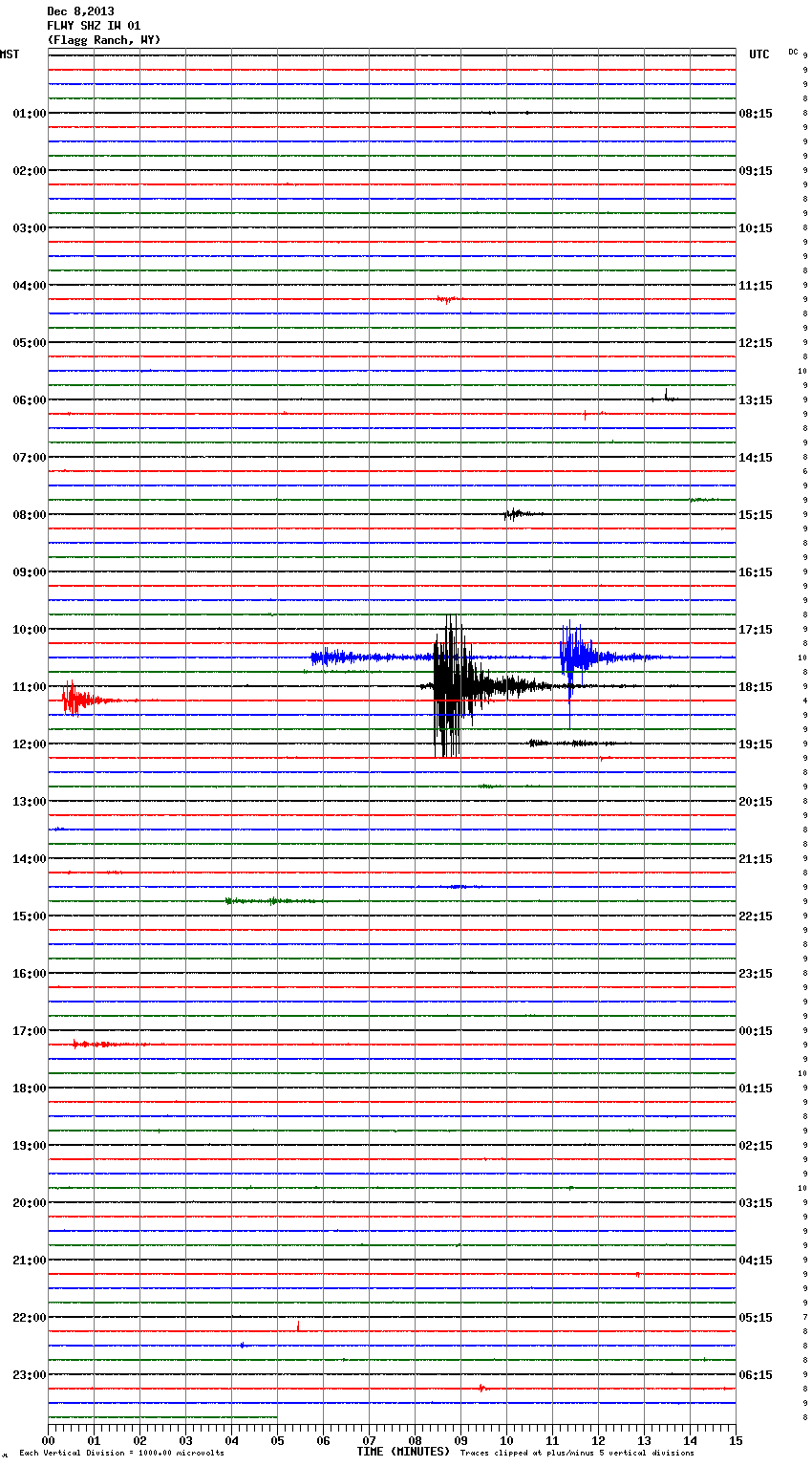
Task: Click the '00' minute tick on the time axis
Action: click(48, 1441)
